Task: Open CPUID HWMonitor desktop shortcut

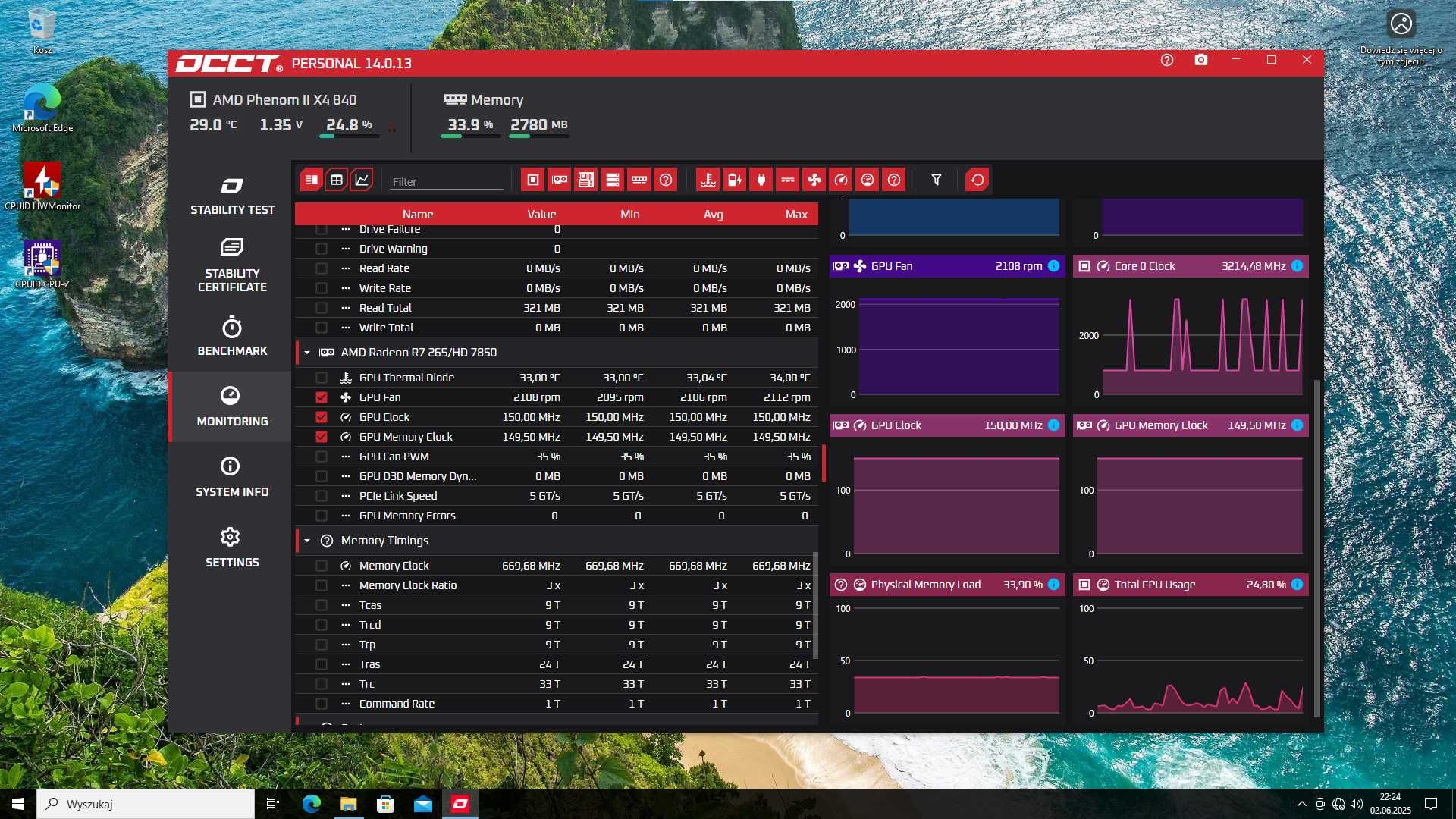Action: 42,186
